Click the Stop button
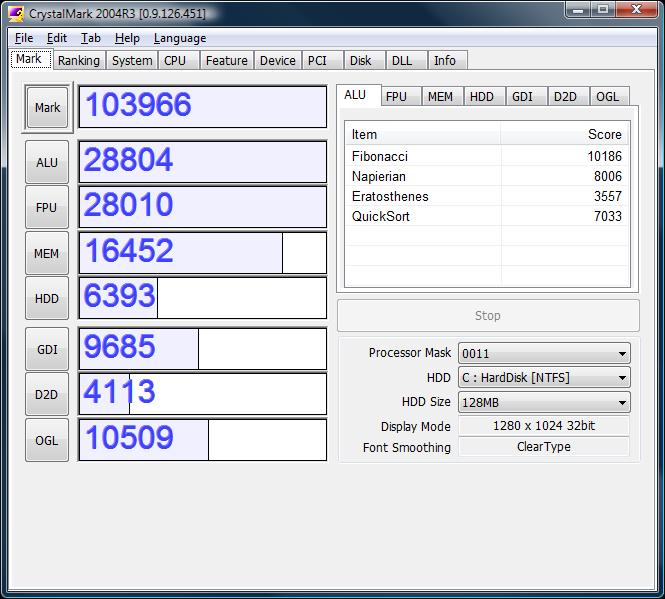 pyautogui.click(x=488, y=316)
